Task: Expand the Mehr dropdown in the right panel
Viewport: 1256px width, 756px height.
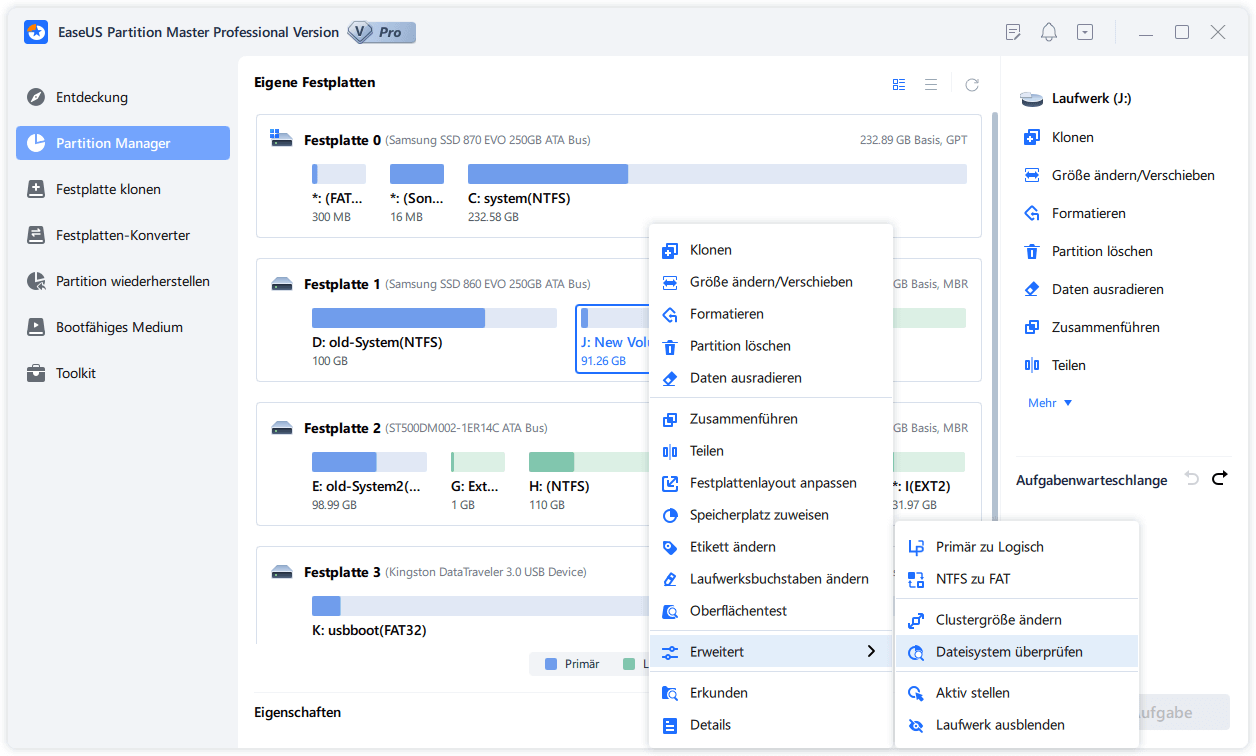Action: (x=1050, y=403)
